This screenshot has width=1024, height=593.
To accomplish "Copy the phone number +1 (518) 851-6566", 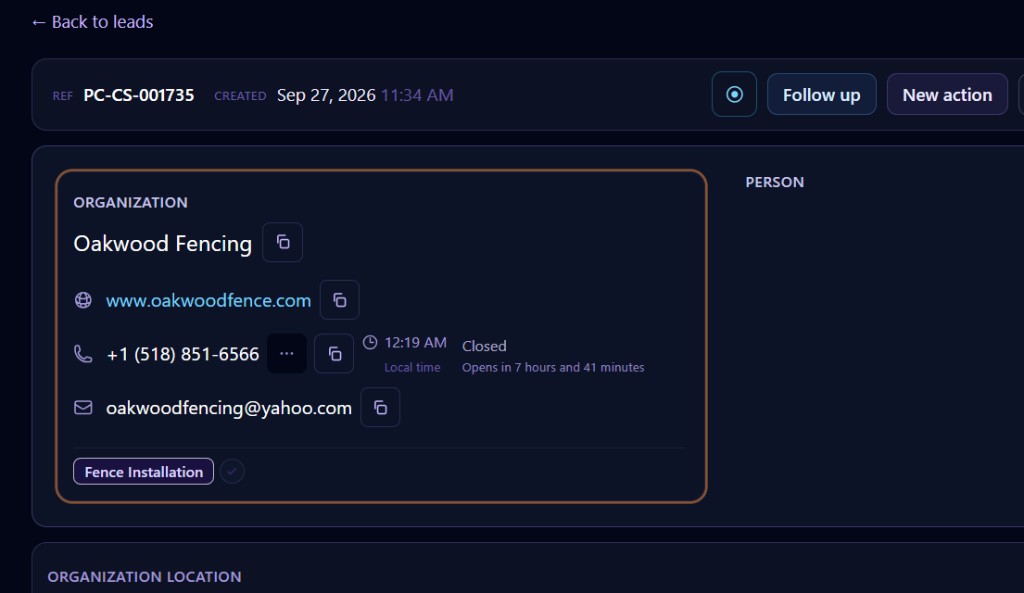I will (x=334, y=353).
